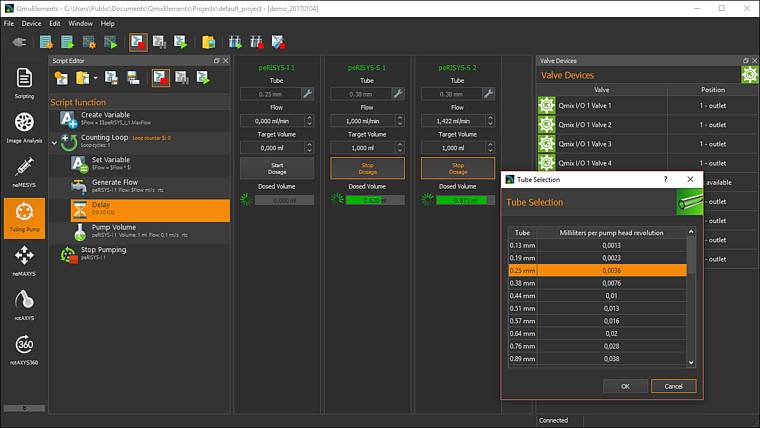Image resolution: width=760 pixels, height=428 pixels.
Task: Confirm tube selection with OK button
Action: [x=625, y=386]
